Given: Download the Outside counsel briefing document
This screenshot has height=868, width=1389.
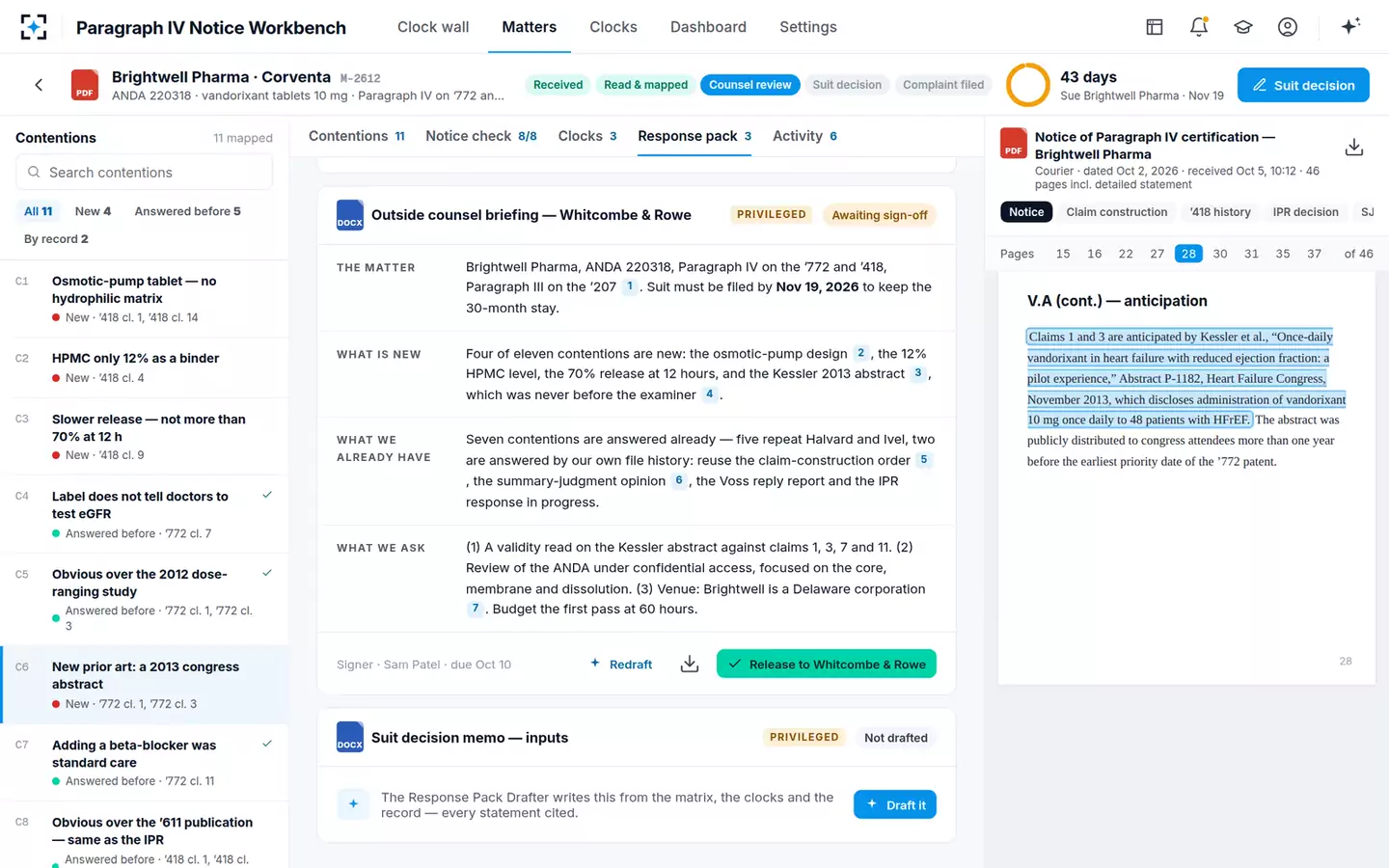Looking at the screenshot, I should 690,665.
